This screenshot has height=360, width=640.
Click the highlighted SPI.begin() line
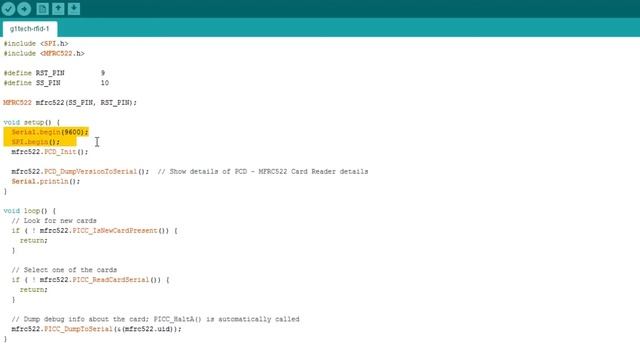coord(36,142)
